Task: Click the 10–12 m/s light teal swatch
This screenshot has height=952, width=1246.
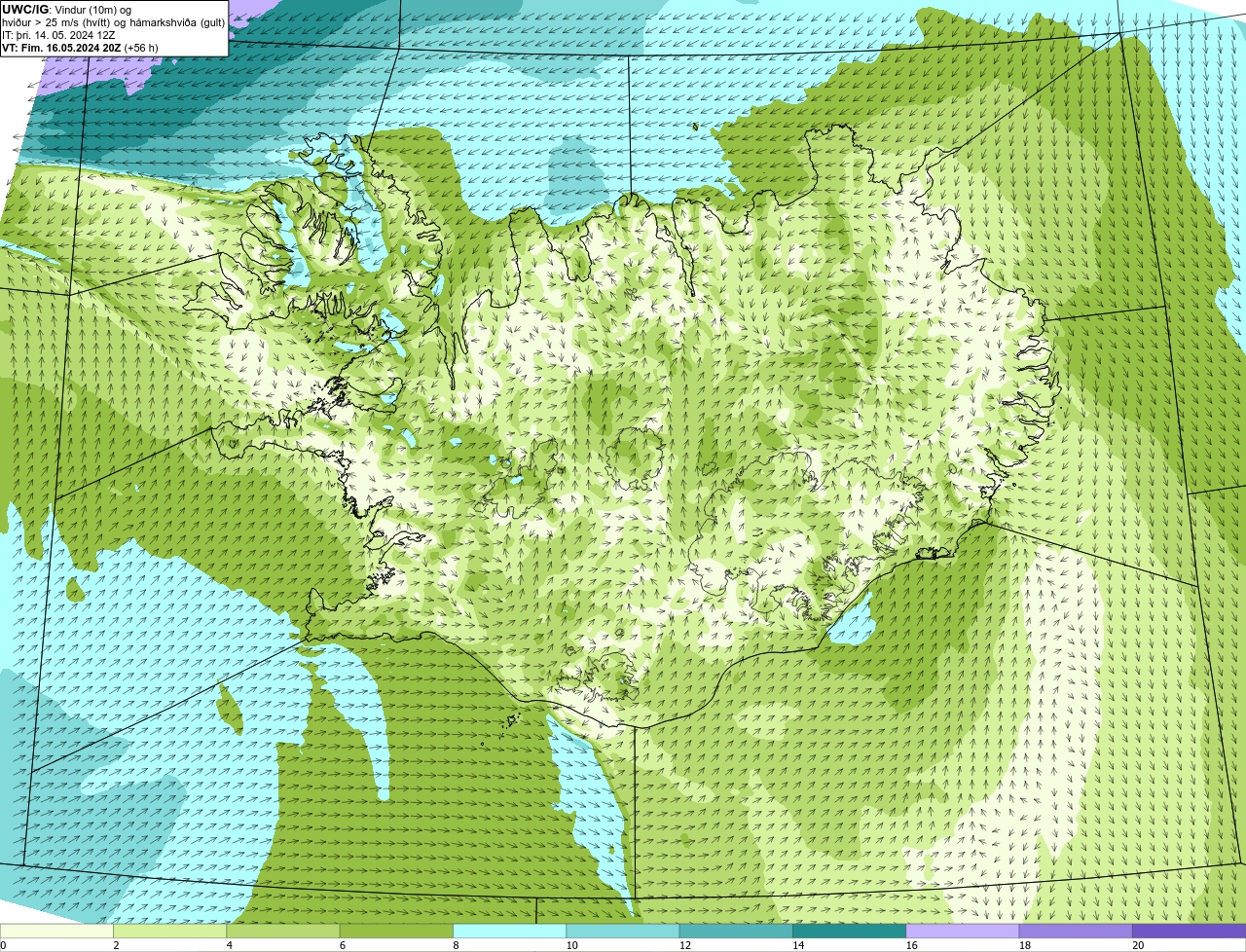Action: click(x=623, y=931)
